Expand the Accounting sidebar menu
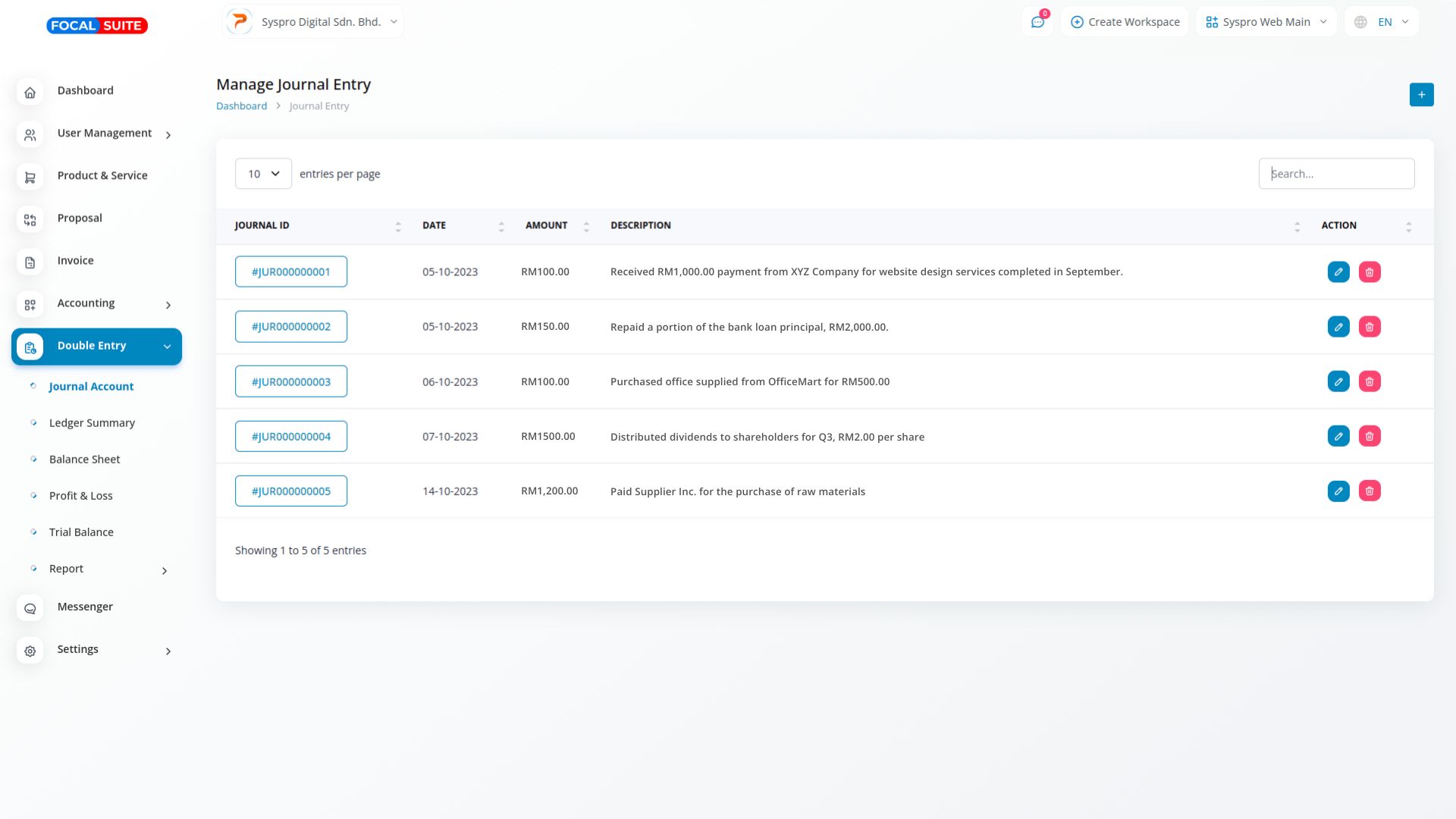The height and width of the screenshot is (819, 1456). [x=96, y=303]
